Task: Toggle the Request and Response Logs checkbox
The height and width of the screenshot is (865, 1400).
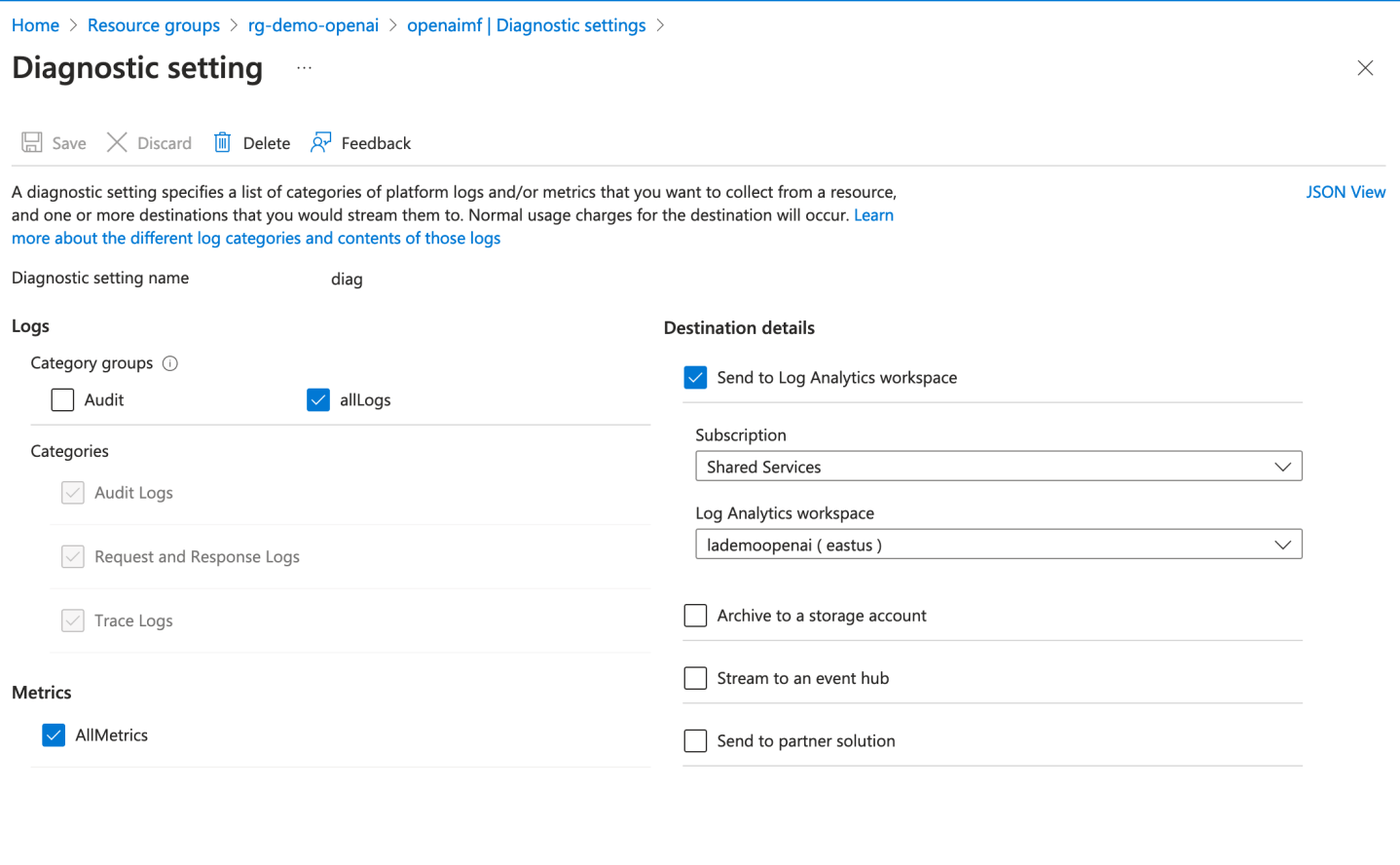Action: tap(73, 557)
